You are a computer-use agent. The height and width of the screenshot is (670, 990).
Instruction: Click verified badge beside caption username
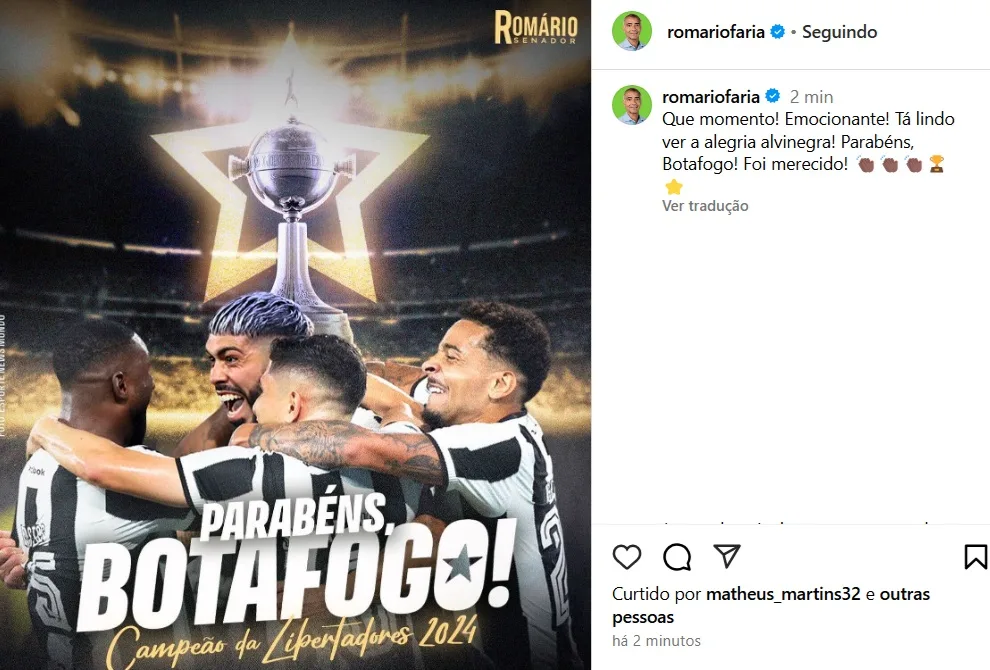tap(773, 96)
